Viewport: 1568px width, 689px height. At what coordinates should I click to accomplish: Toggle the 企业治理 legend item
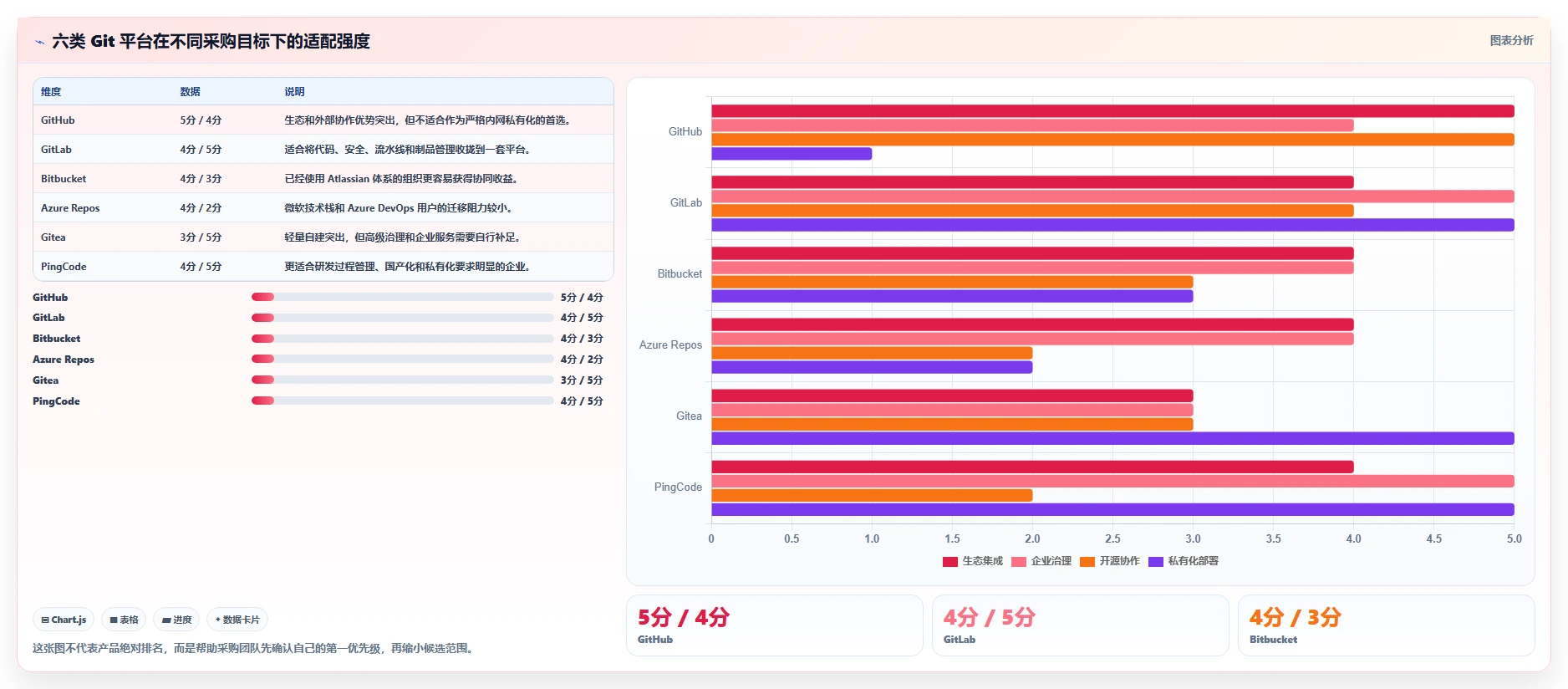[x=1041, y=561]
